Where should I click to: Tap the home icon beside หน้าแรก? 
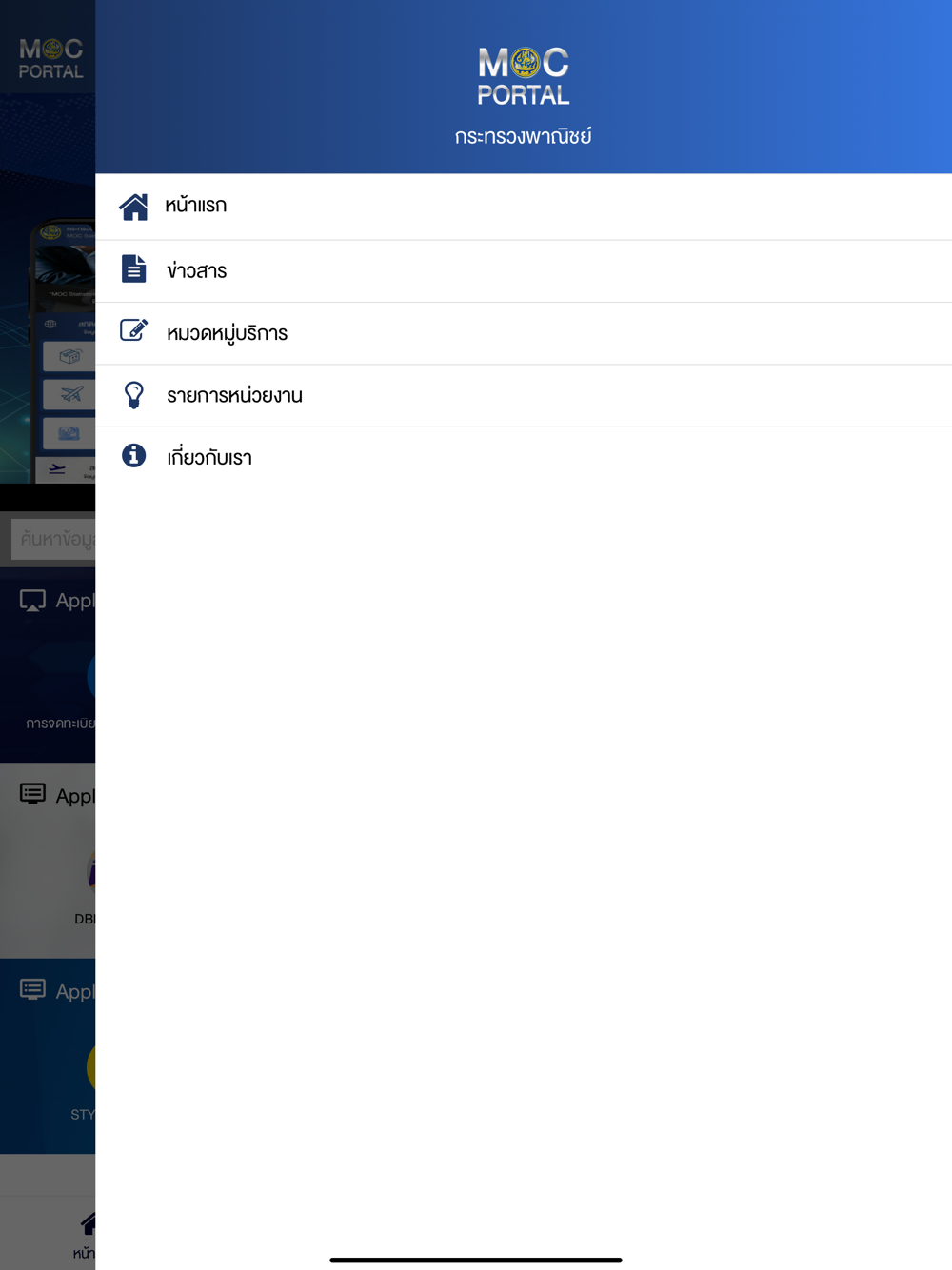133,207
